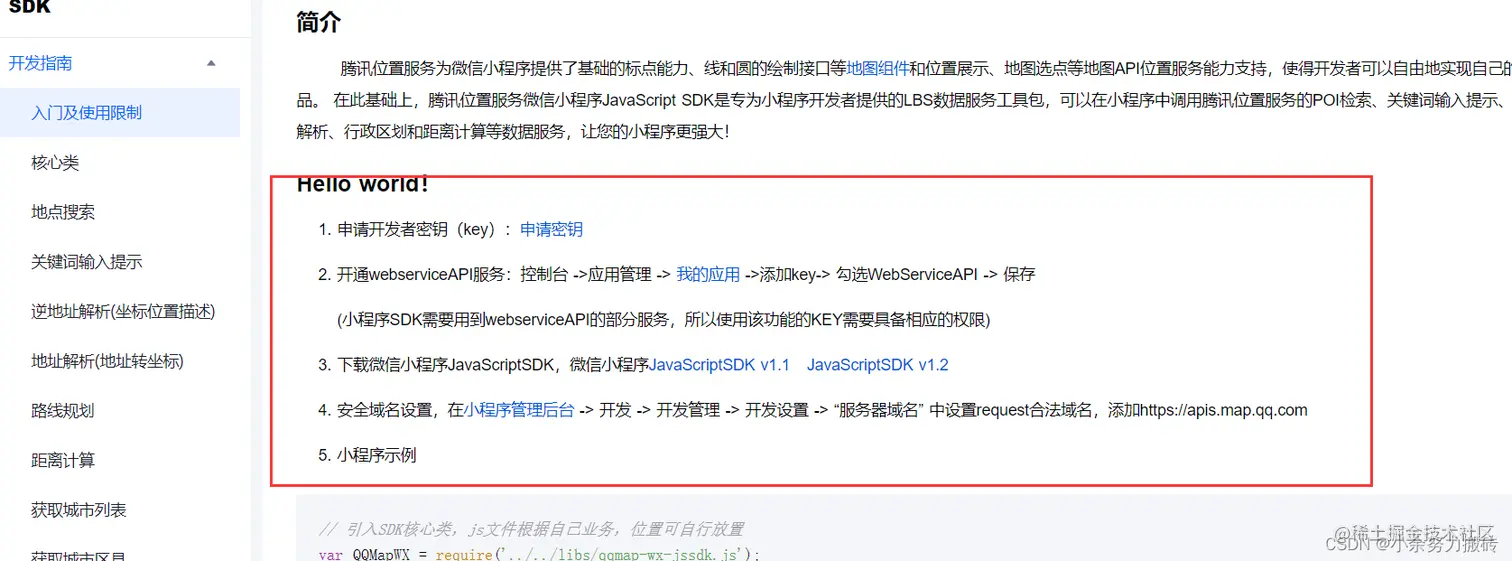Go to 地点搜索 in the sidebar

[x=63, y=212]
